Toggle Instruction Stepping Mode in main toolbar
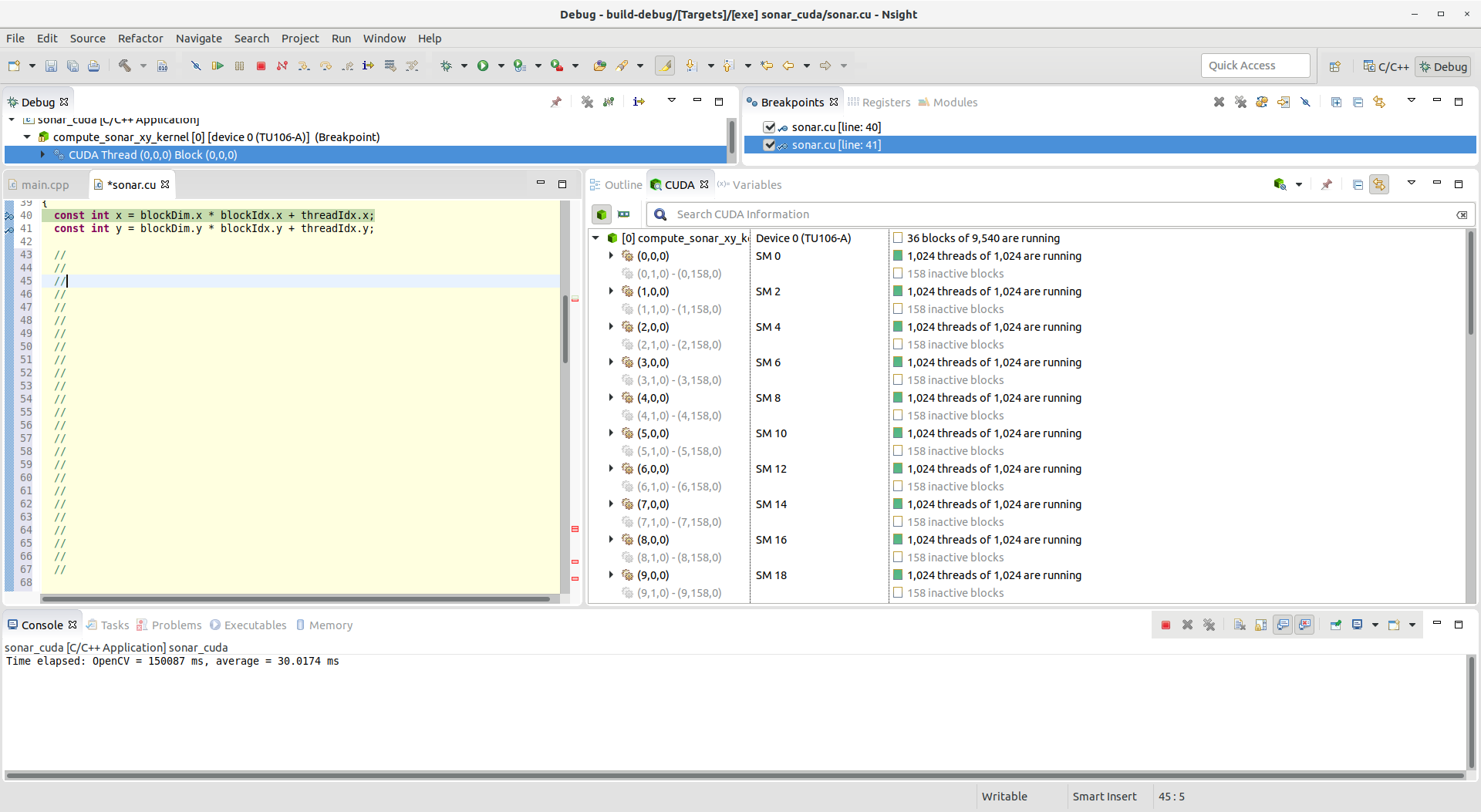 click(x=369, y=66)
